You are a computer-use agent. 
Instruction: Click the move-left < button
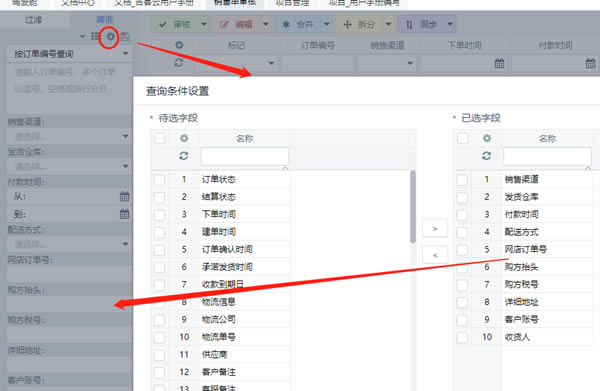tap(435, 255)
